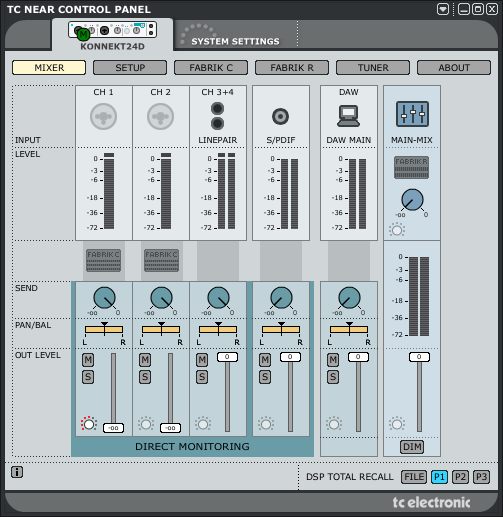Click the MAIN-MIX Fabrik R return knob
The width and height of the screenshot is (503, 517).
(412, 200)
